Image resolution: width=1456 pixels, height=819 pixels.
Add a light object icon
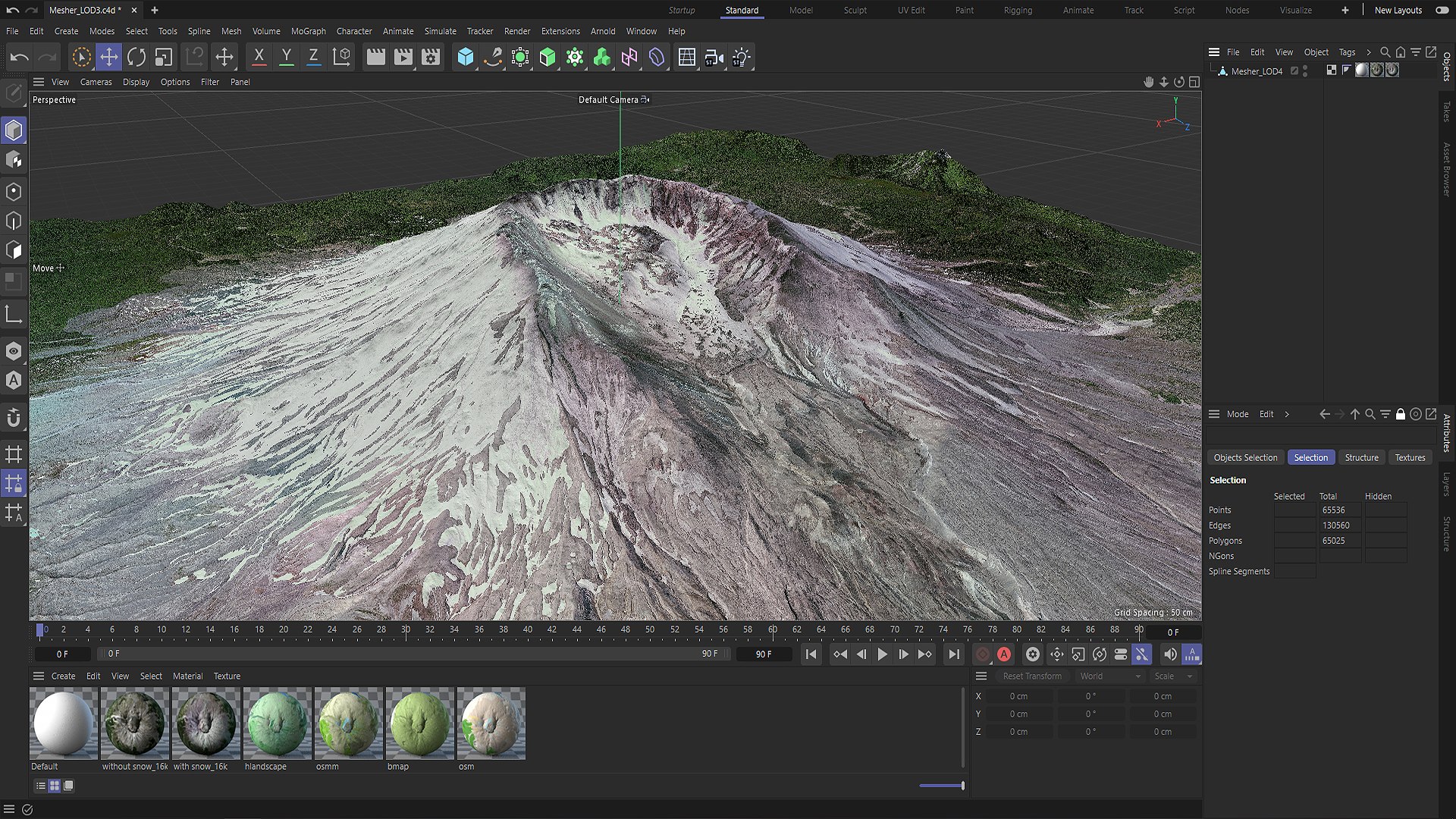point(742,57)
